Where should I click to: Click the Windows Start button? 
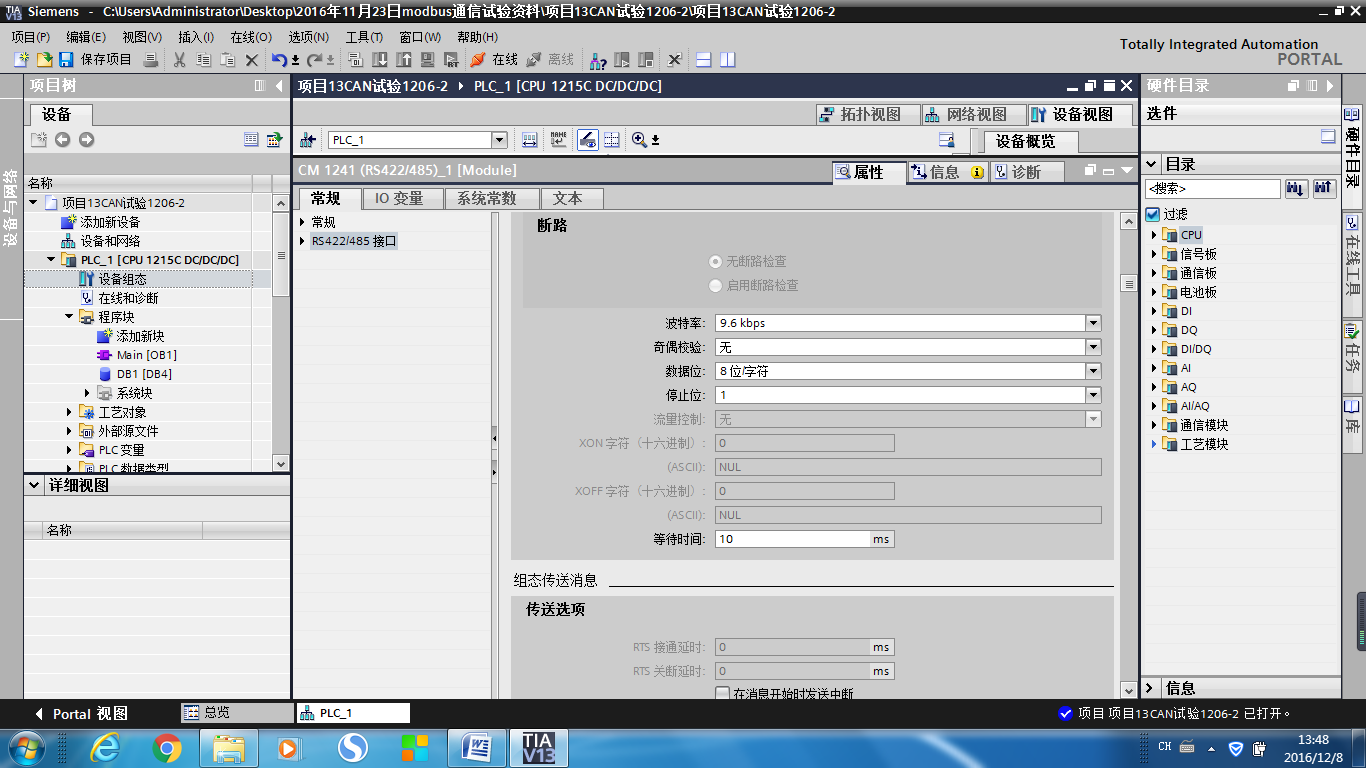tap(24, 747)
